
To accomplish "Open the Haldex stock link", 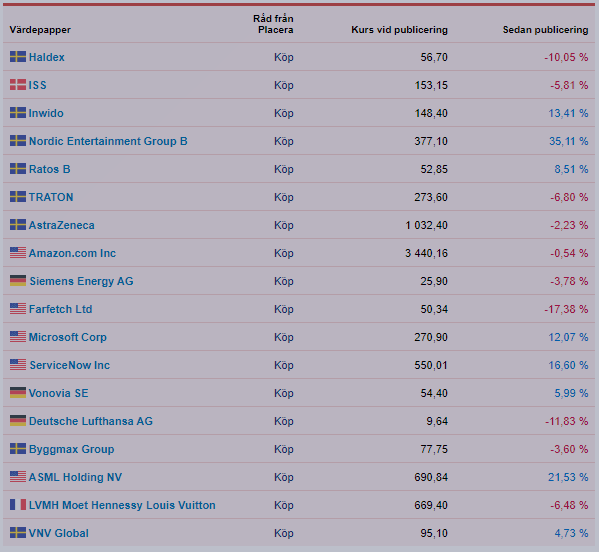I will (x=47, y=57).
